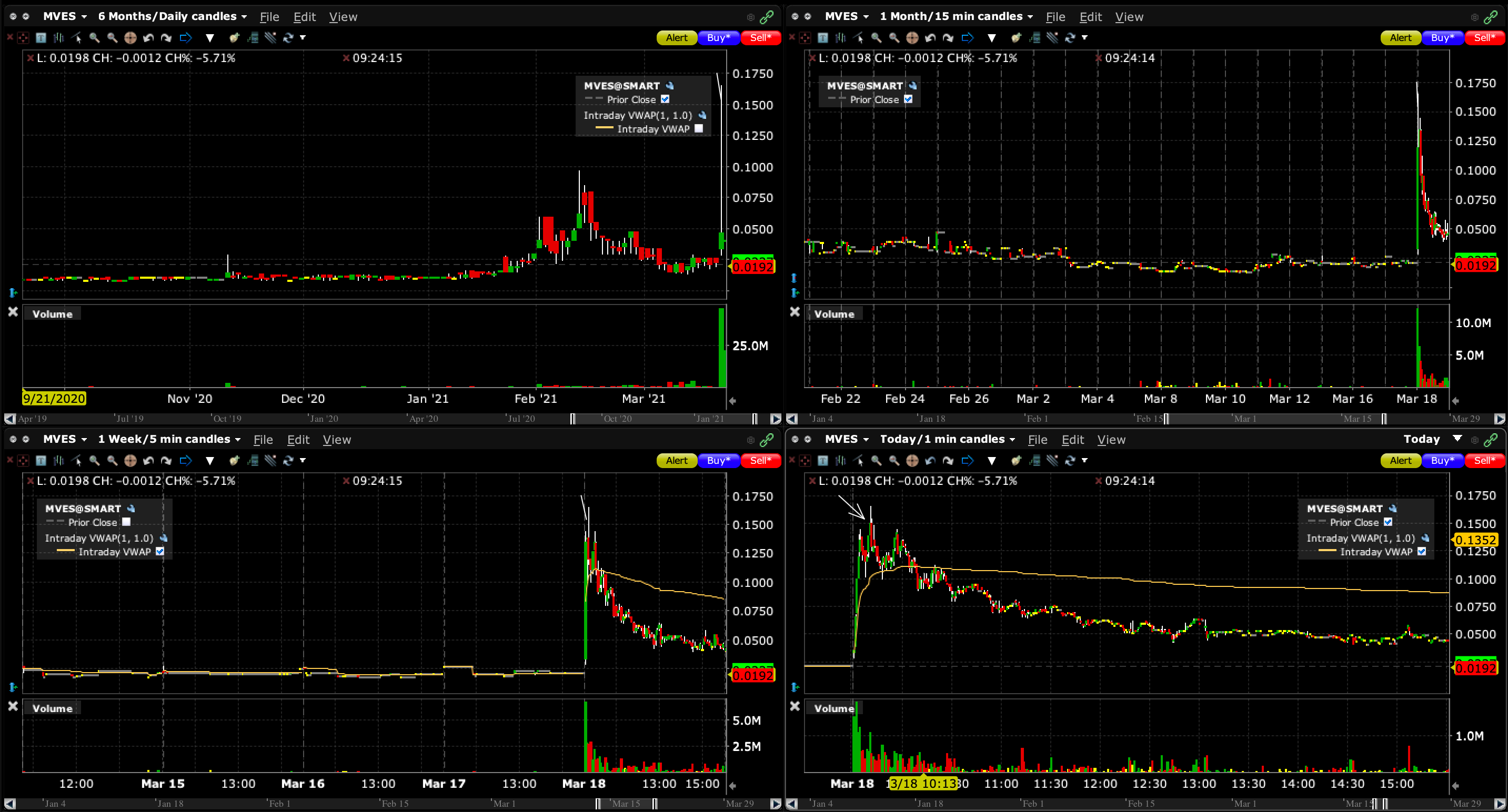The width and height of the screenshot is (1508, 812).
Task: Click refresh arrows icon in top-right chart toolbar
Action: pyautogui.click(x=1070, y=38)
